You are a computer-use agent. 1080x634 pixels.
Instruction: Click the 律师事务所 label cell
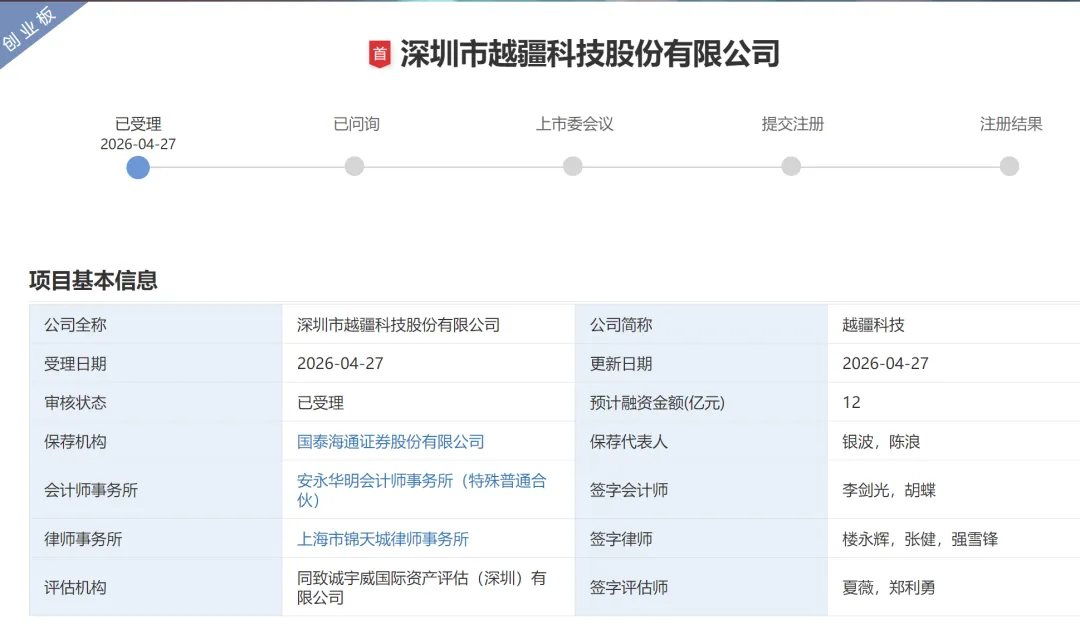(x=156, y=539)
